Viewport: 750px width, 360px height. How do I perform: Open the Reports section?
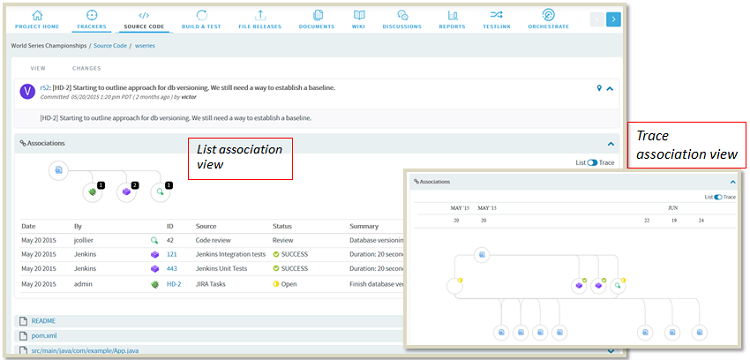(452, 20)
